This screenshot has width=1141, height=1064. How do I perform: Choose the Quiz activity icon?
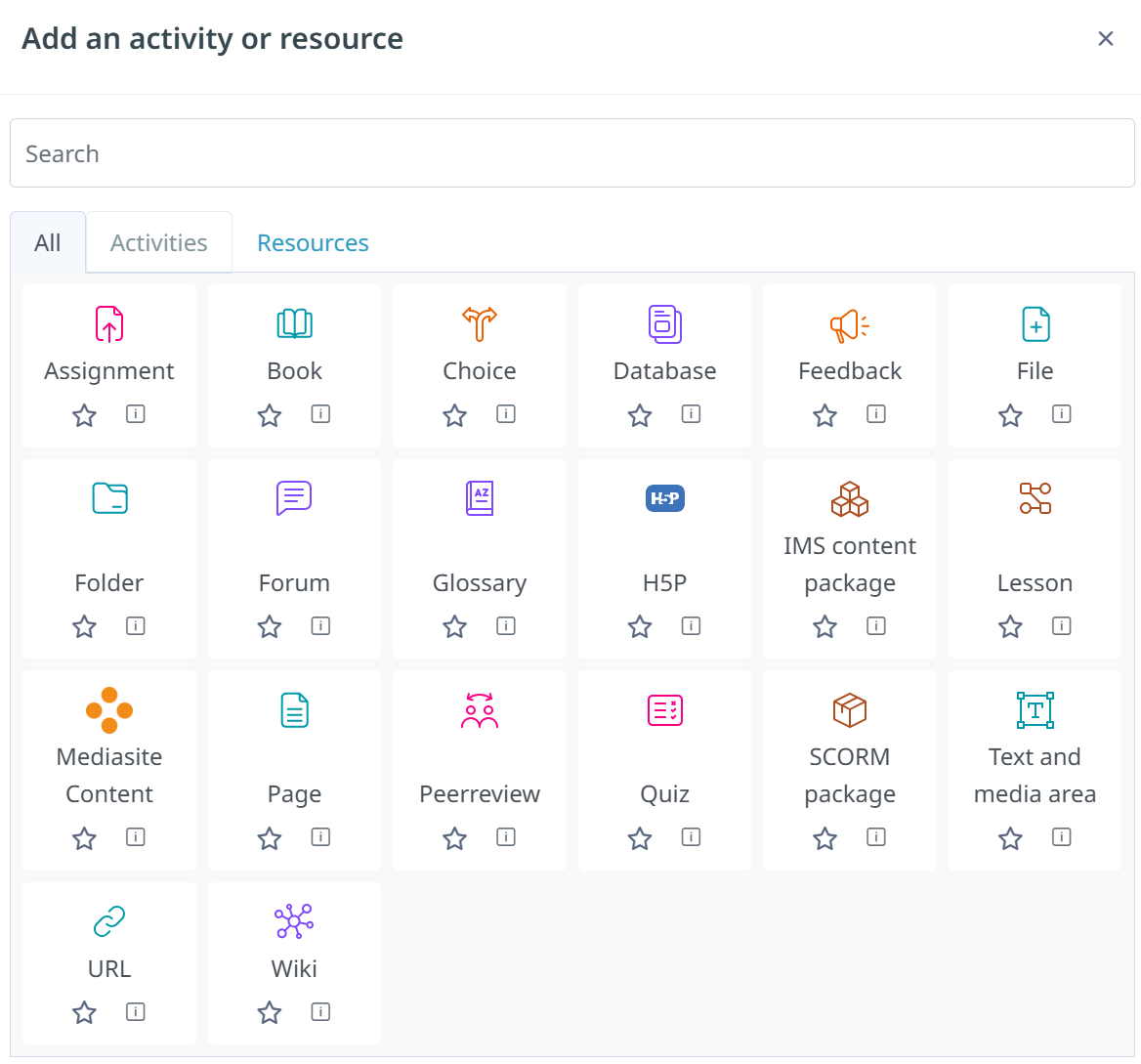664,710
